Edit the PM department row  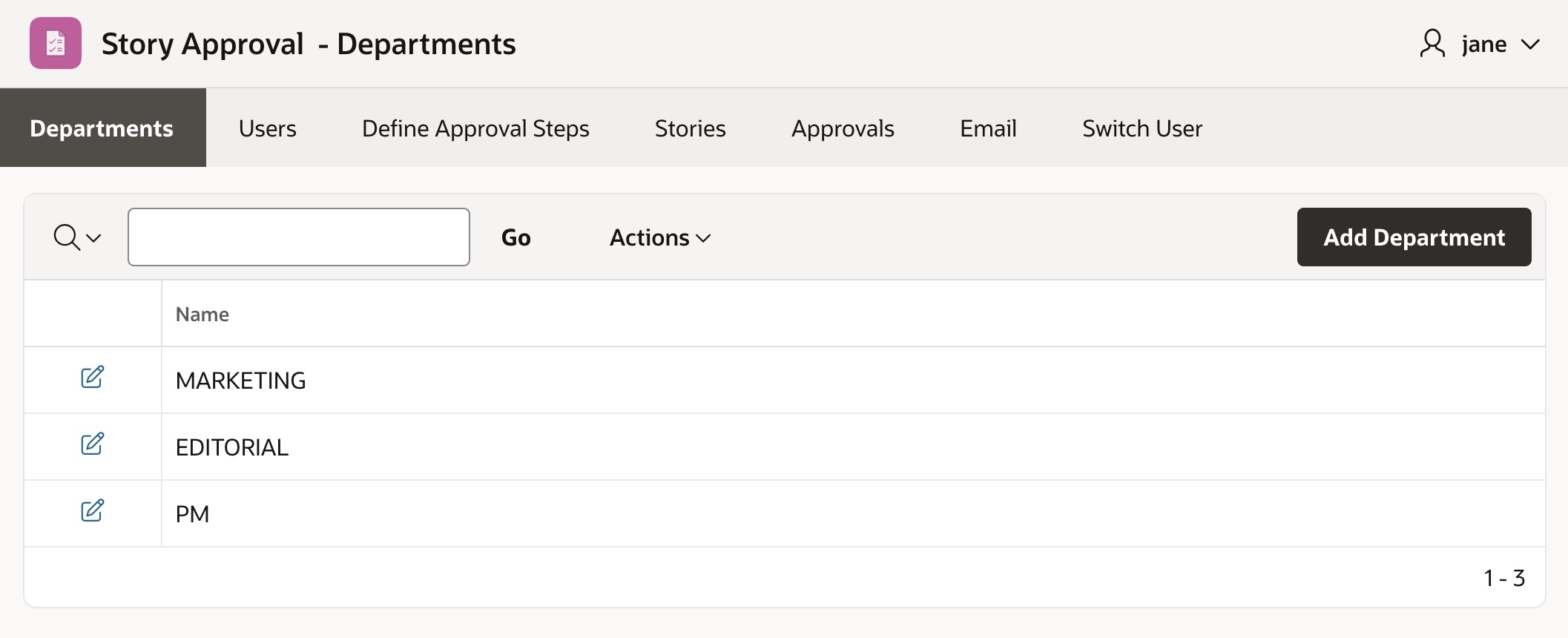(92, 511)
